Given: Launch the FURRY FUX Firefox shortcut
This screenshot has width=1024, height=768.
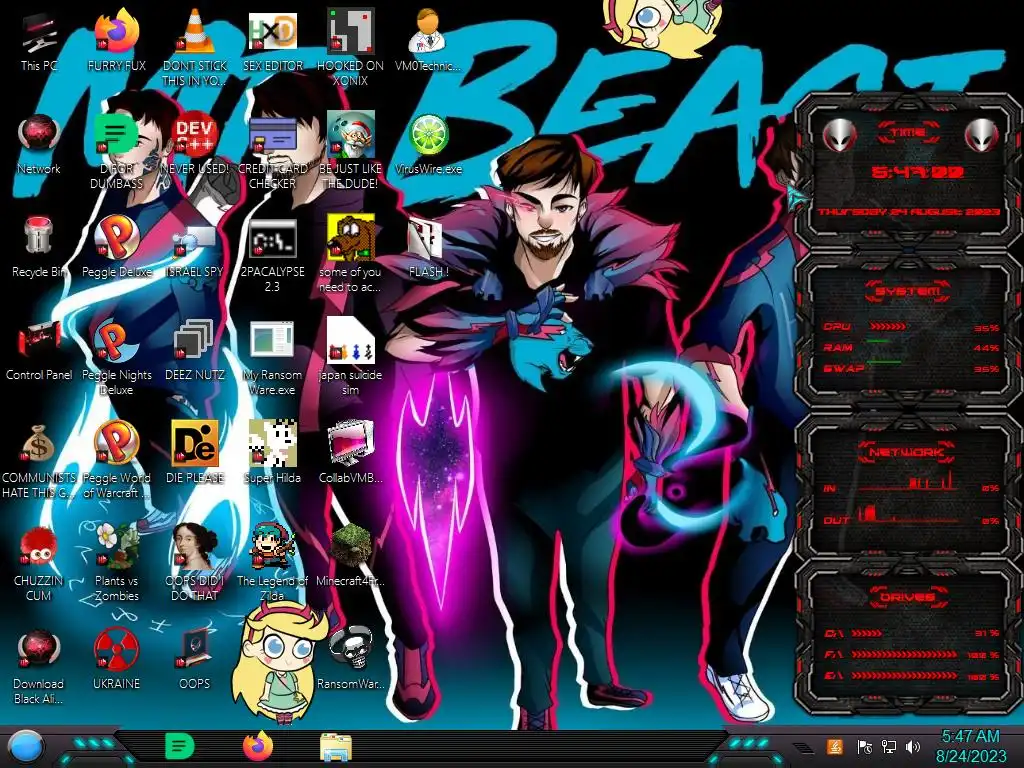Looking at the screenshot, I should pyautogui.click(x=116, y=42).
